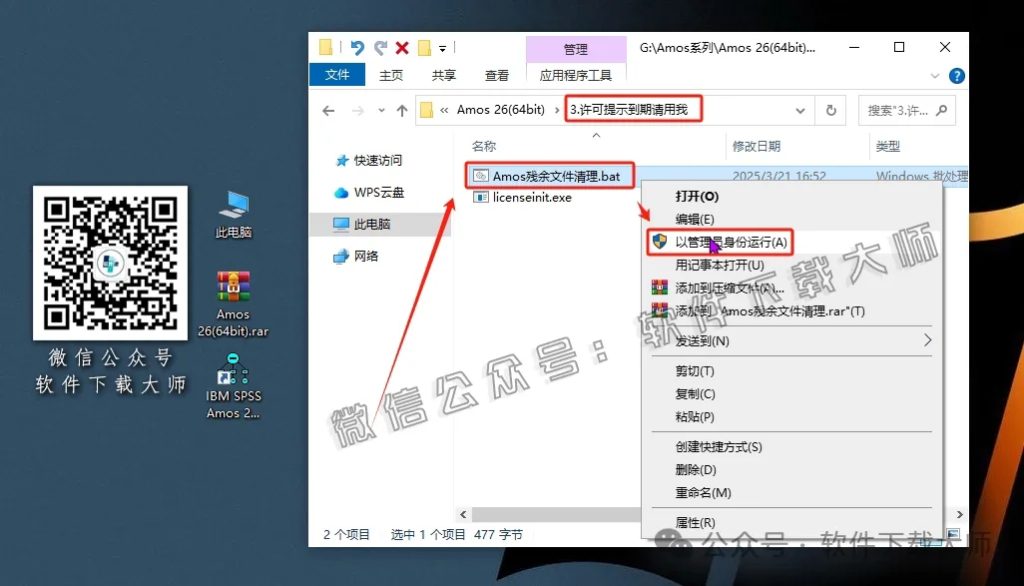Click the up arrow to go to parent folder
1024x586 pixels.
point(402,110)
